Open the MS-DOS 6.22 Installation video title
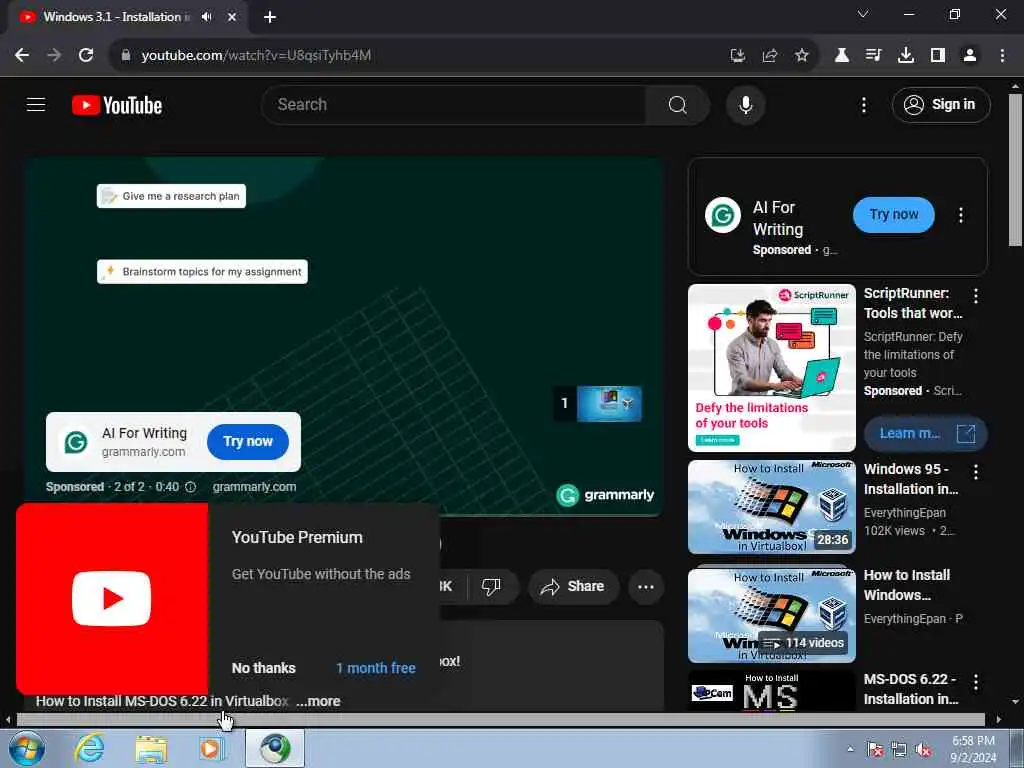The height and width of the screenshot is (768, 1024). [x=910, y=689]
